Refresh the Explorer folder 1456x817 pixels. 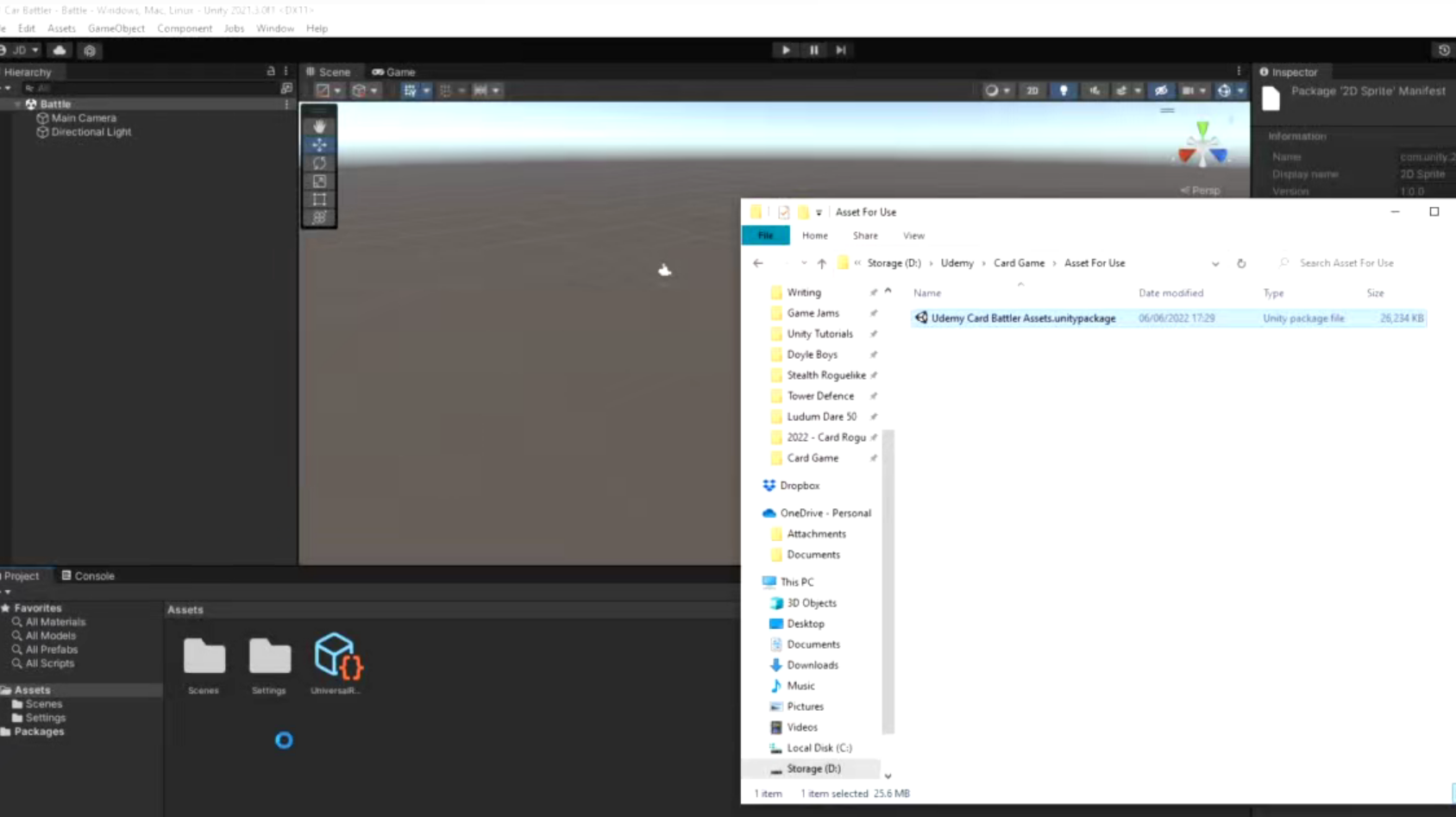[1241, 263]
